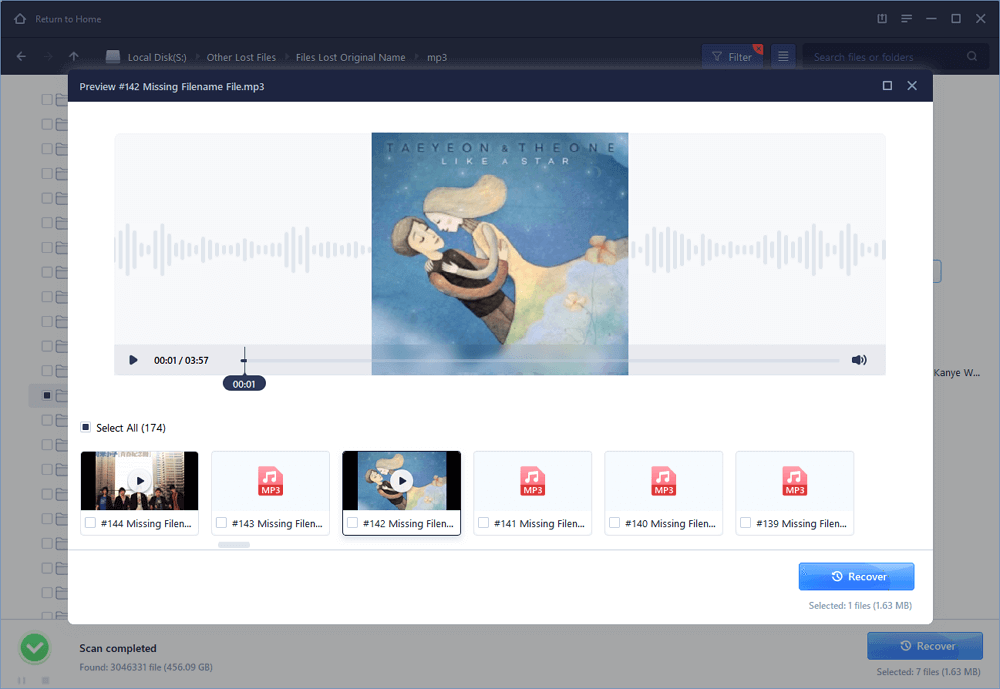Image resolution: width=1000 pixels, height=689 pixels.
Task: Switch the file list view mode
Action: pos(783,57)
